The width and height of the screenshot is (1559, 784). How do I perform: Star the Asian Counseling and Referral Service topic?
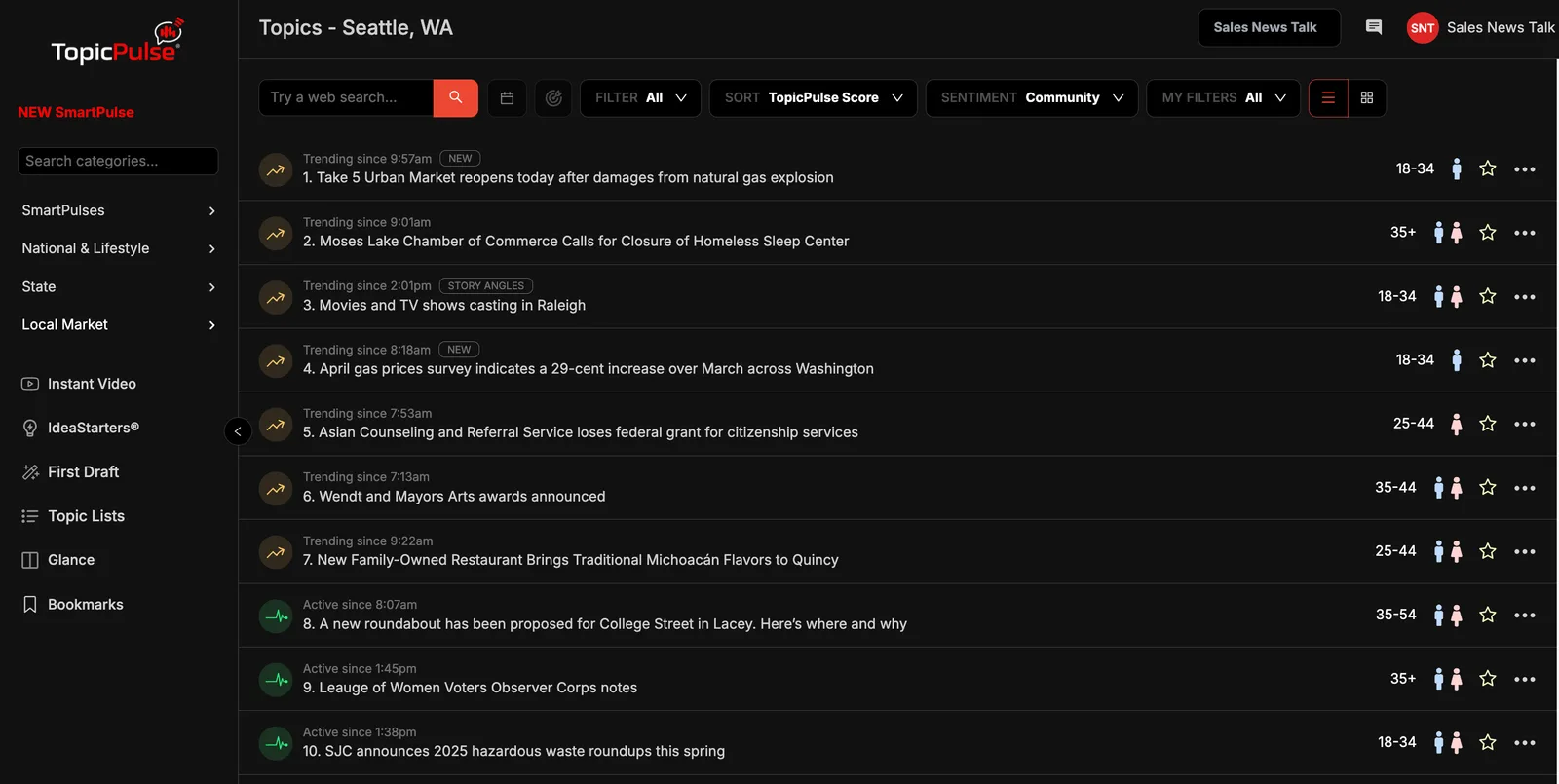coord(1488,424)
